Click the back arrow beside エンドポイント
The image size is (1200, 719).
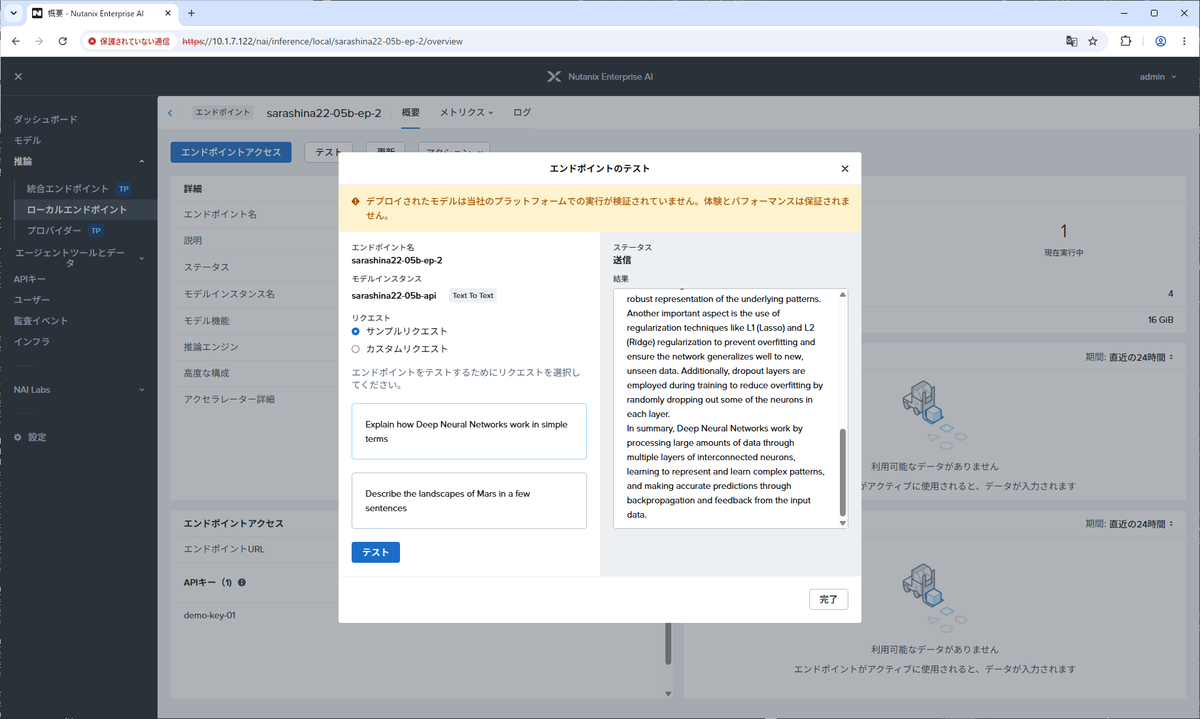click(170, 113)
